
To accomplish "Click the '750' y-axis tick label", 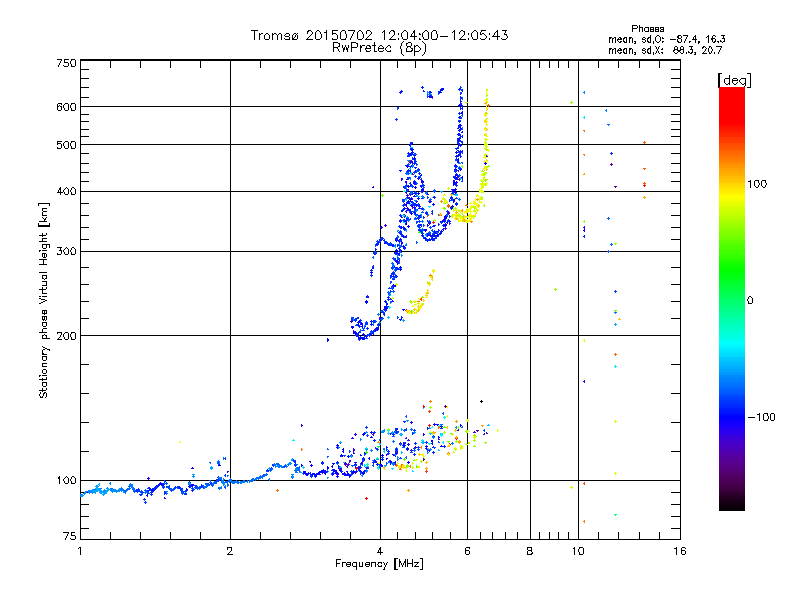I will coord(66,63).
